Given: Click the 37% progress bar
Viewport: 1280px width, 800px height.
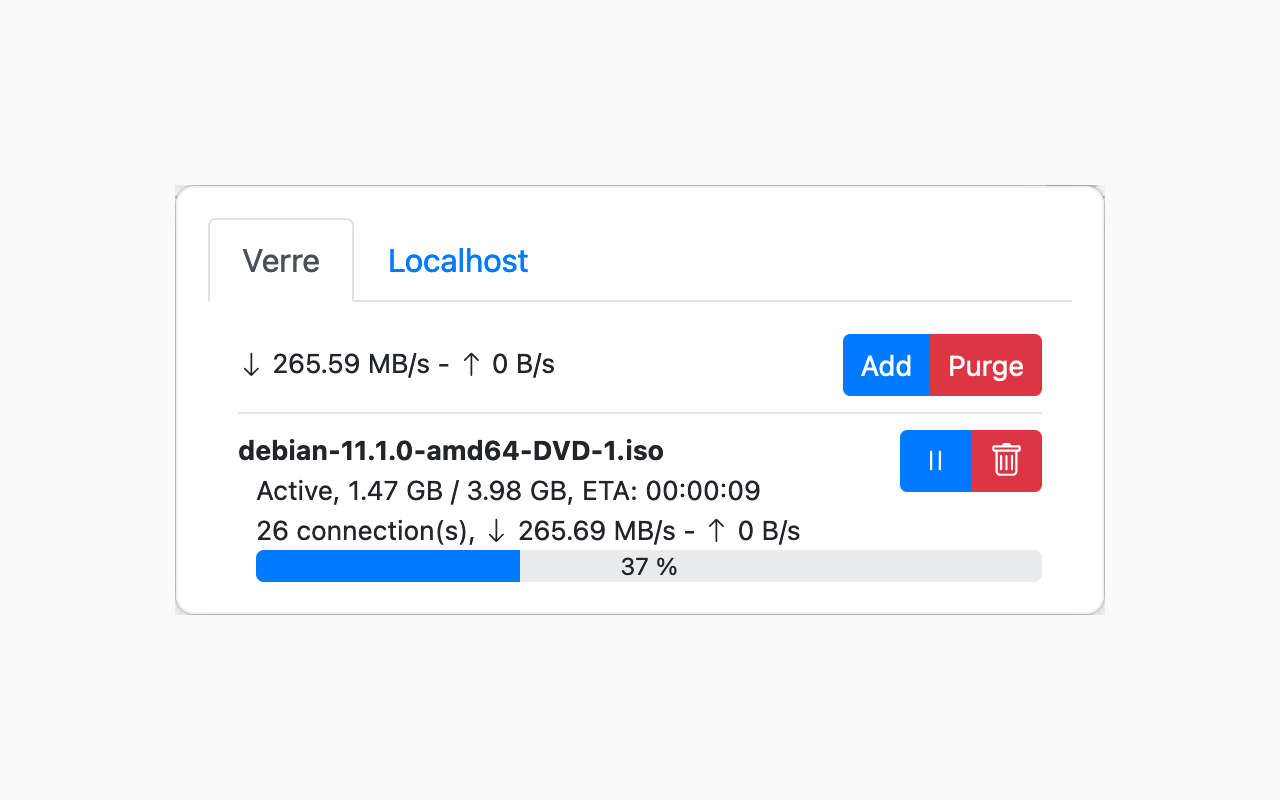Looking at the screenshot, I should (x=648, y=566).
